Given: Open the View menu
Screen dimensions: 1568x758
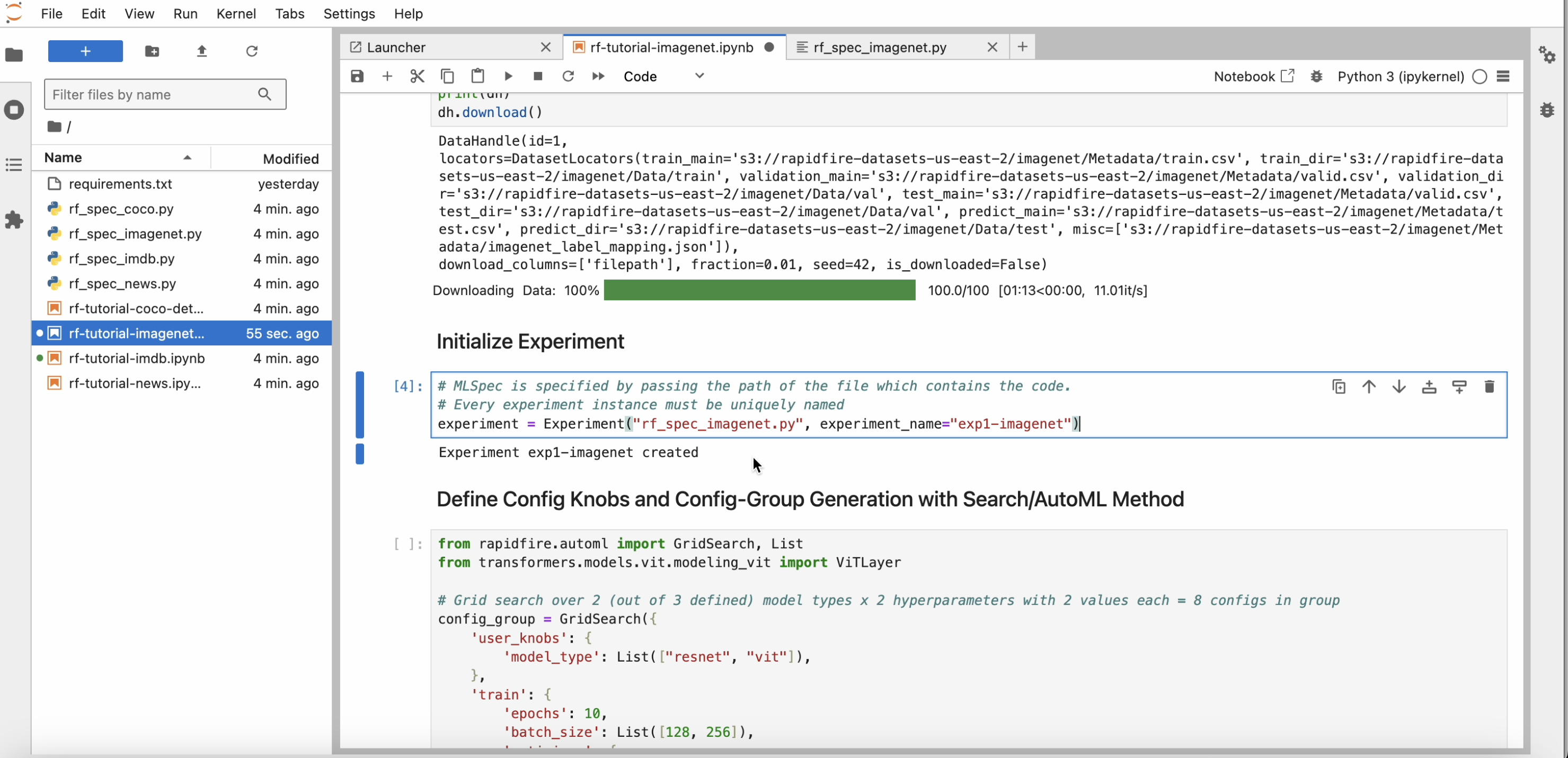Looking at the screenshot, I should point(139,13).
